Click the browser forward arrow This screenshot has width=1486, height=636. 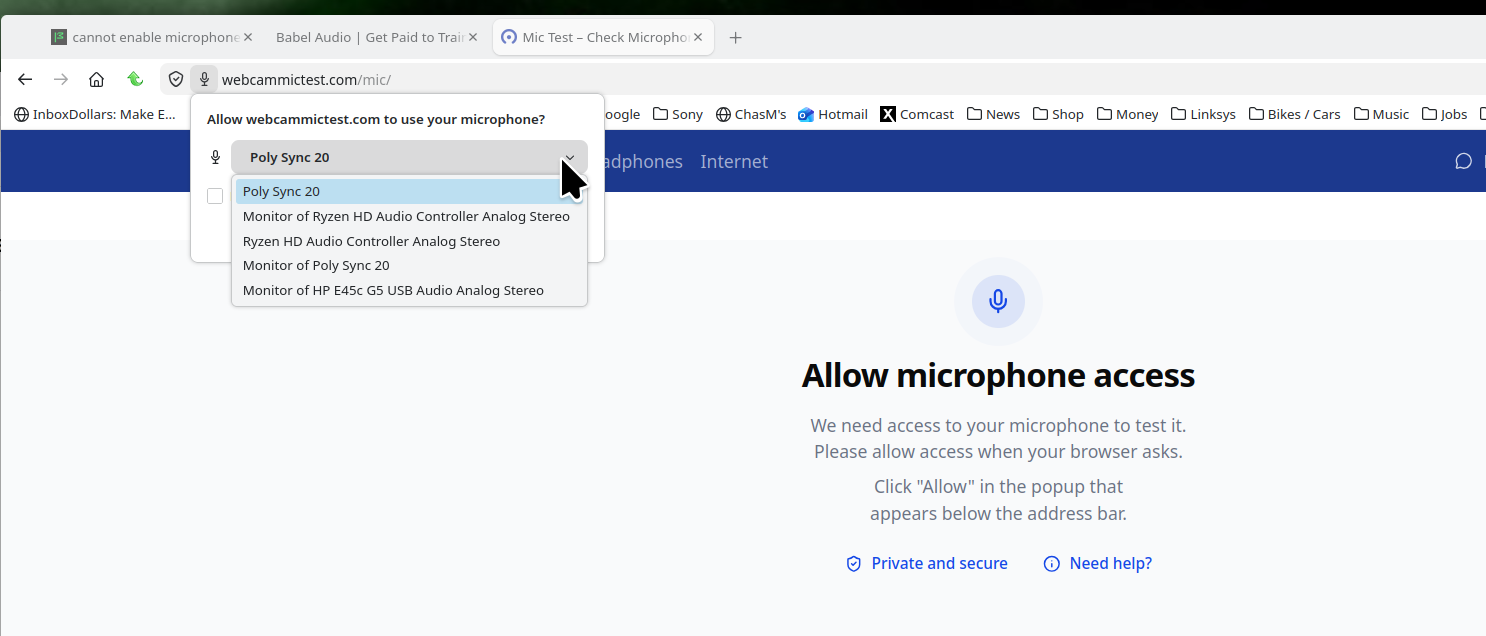pyautogui.click(x=61, y=79)
